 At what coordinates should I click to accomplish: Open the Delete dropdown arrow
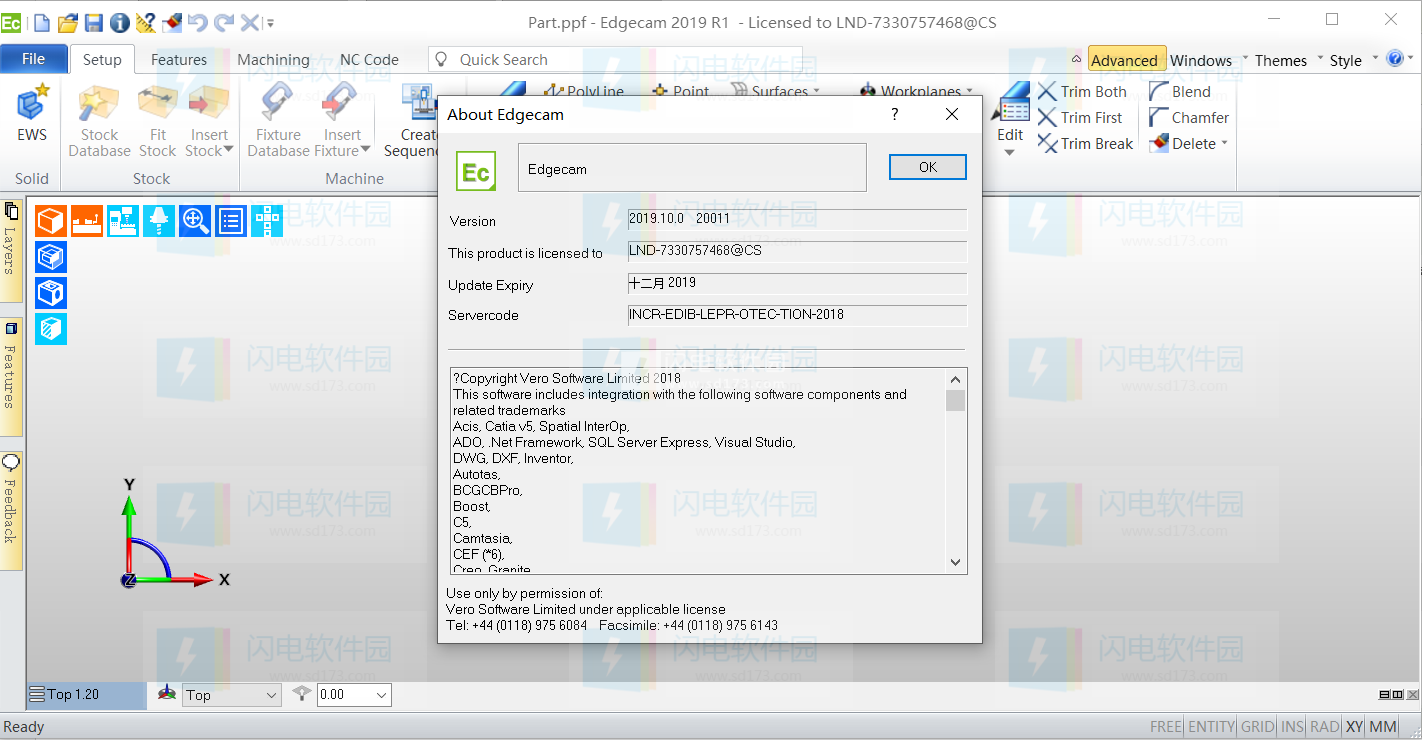point(1224,143)
